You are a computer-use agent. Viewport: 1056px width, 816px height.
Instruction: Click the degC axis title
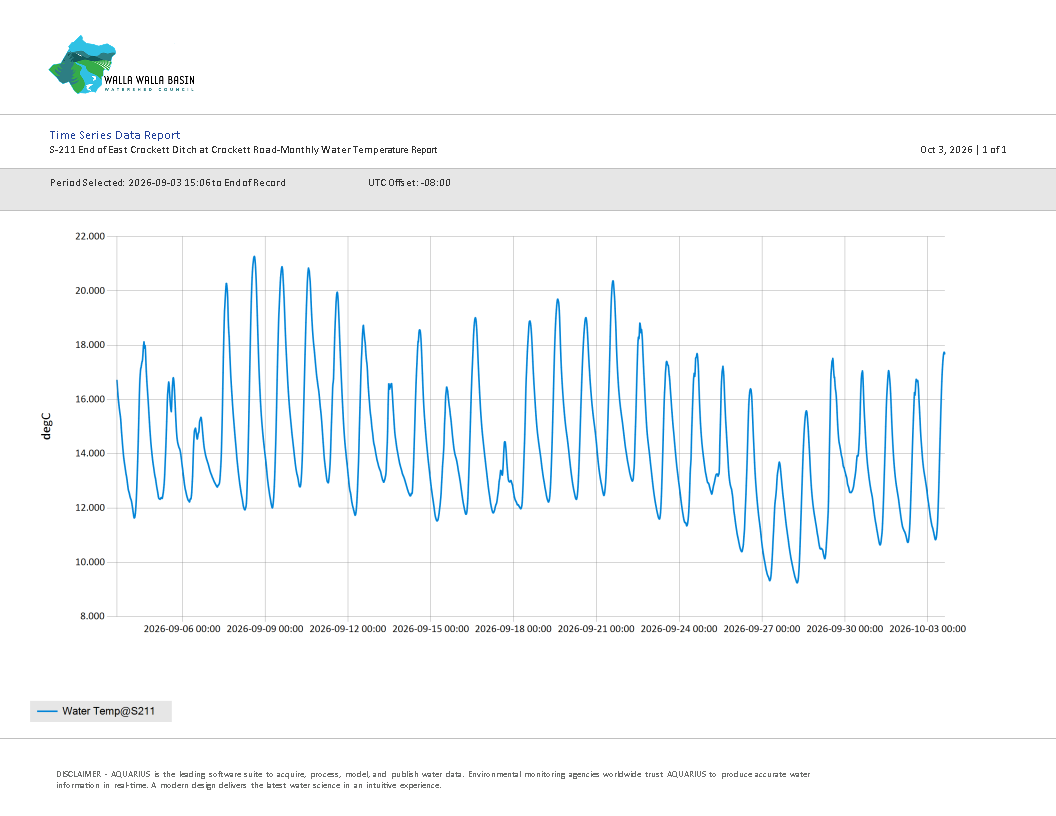46,426
